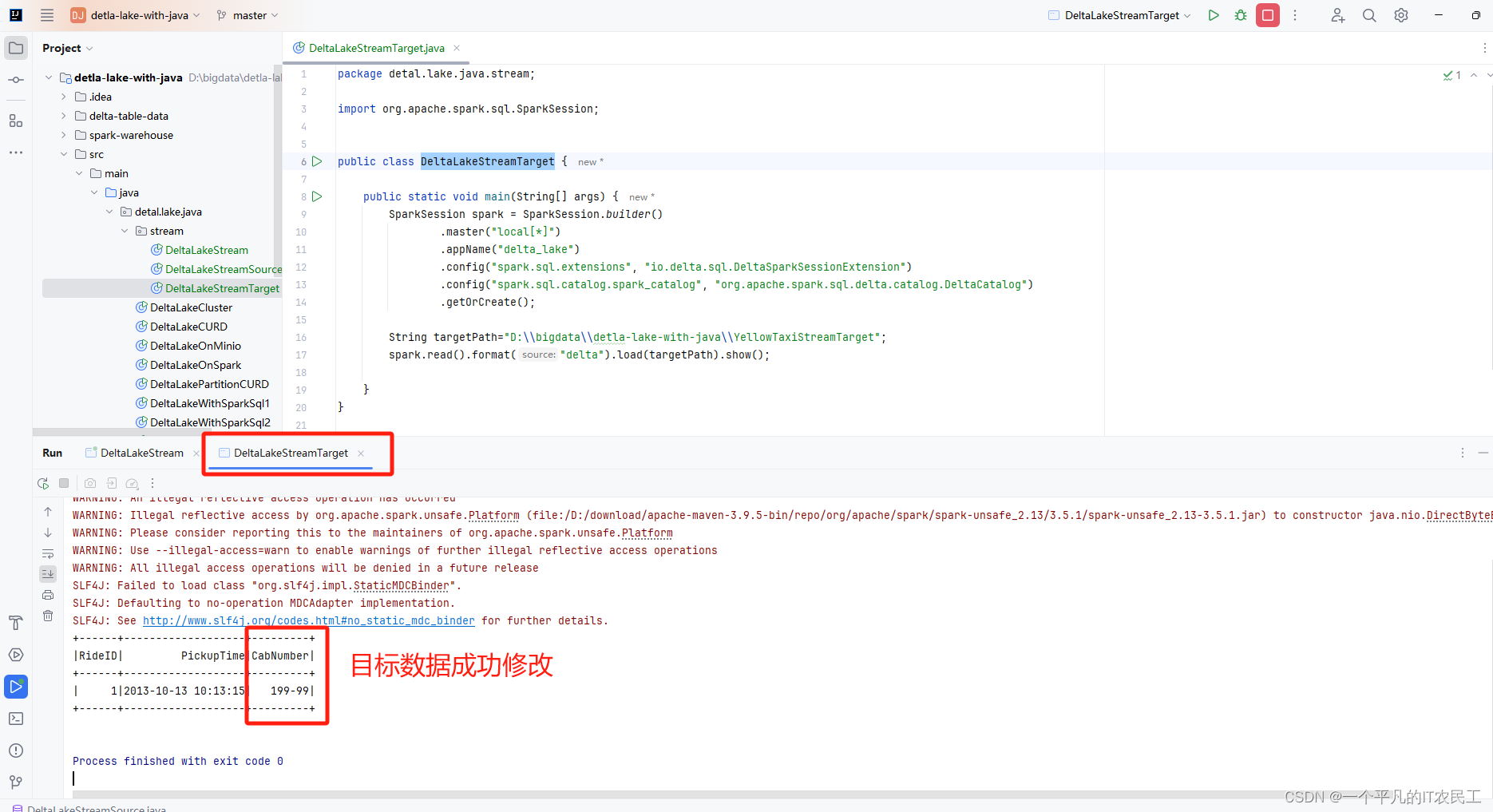The image size is (1493, 812).
Task: Debug DeltaLakeStreamTarget with bug icon
Action: pyautogui.click(x=1241, y=15)
